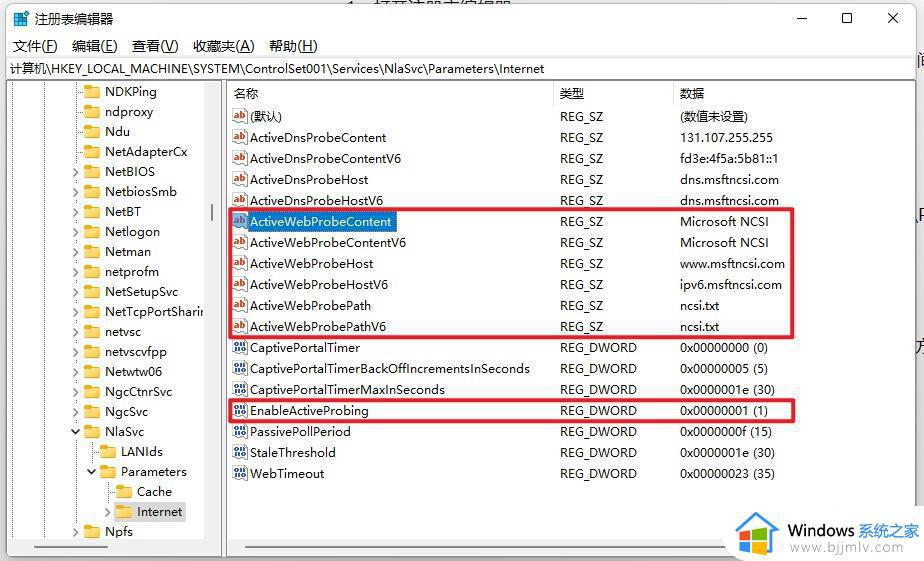
Task: Click string icon of ActiveDnsProbeContent
Action: [x=239, y=137]
